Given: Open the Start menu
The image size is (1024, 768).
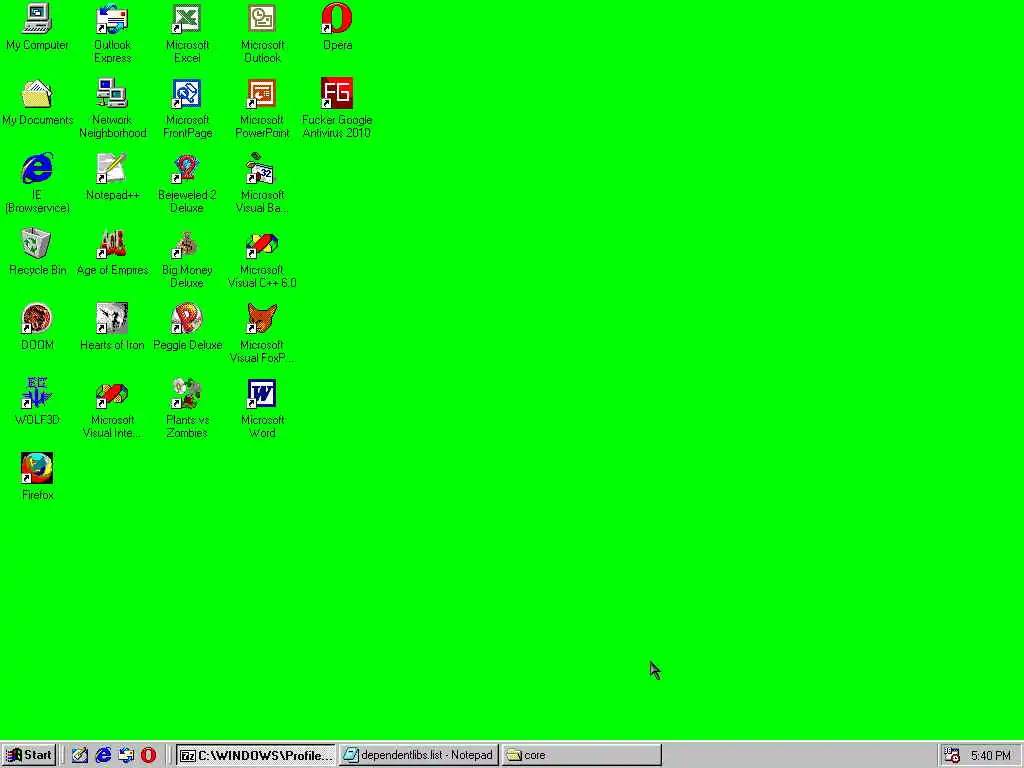Looking at the screenshot, I should click(29, 755).
